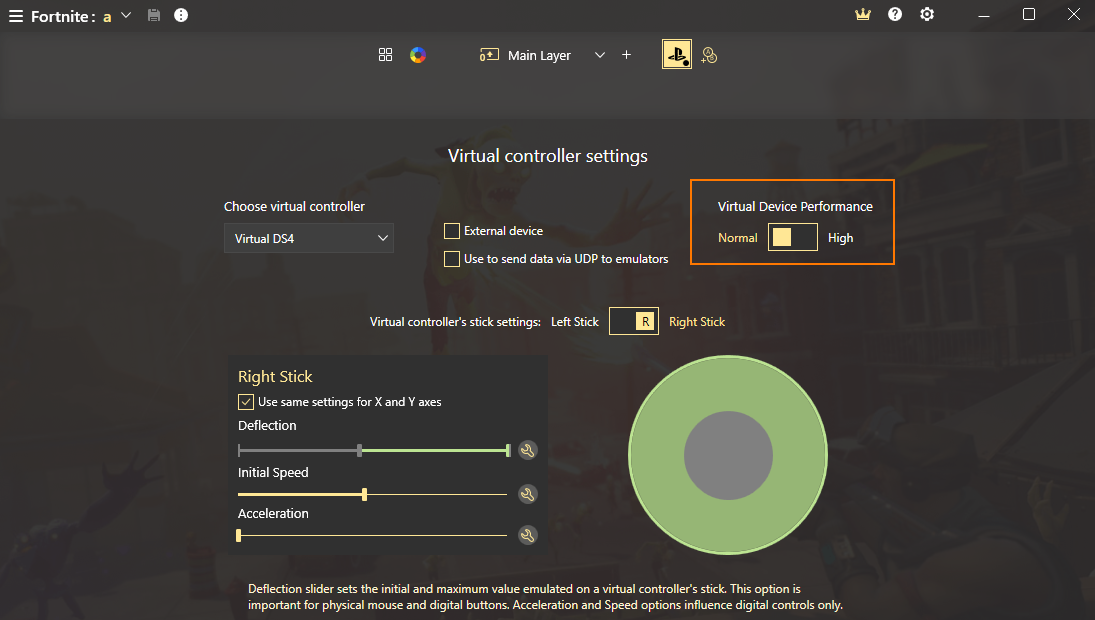Screen dimensions: 1095x620
Task: Click the Initial Speed label
Action: (273, 473)
